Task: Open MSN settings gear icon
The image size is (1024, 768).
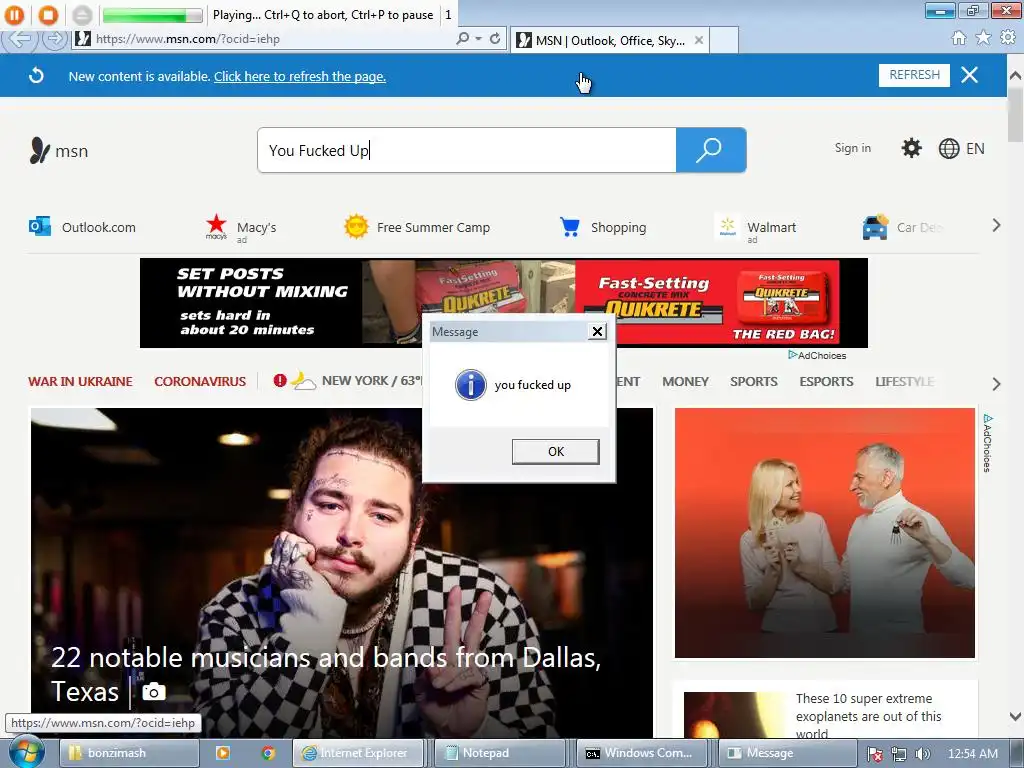Action: [x=912, y=148]
